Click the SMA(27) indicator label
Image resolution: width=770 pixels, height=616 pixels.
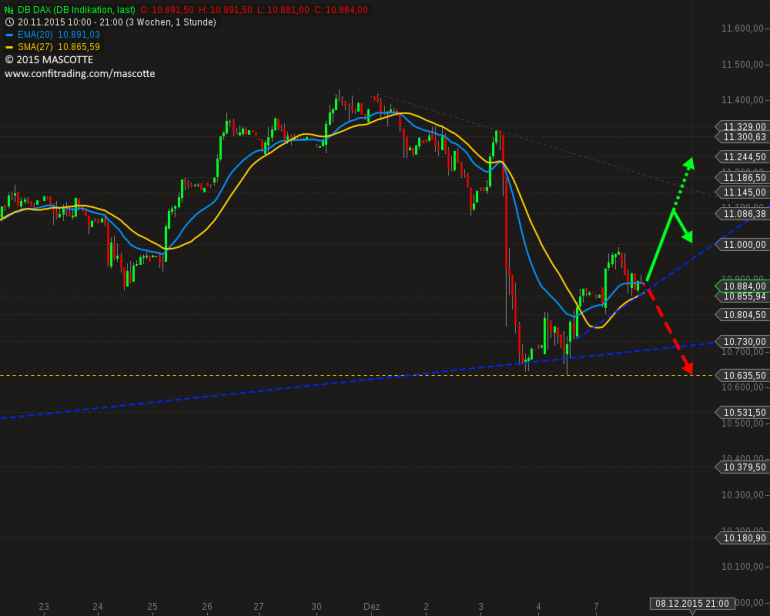(x=35, y=47)
